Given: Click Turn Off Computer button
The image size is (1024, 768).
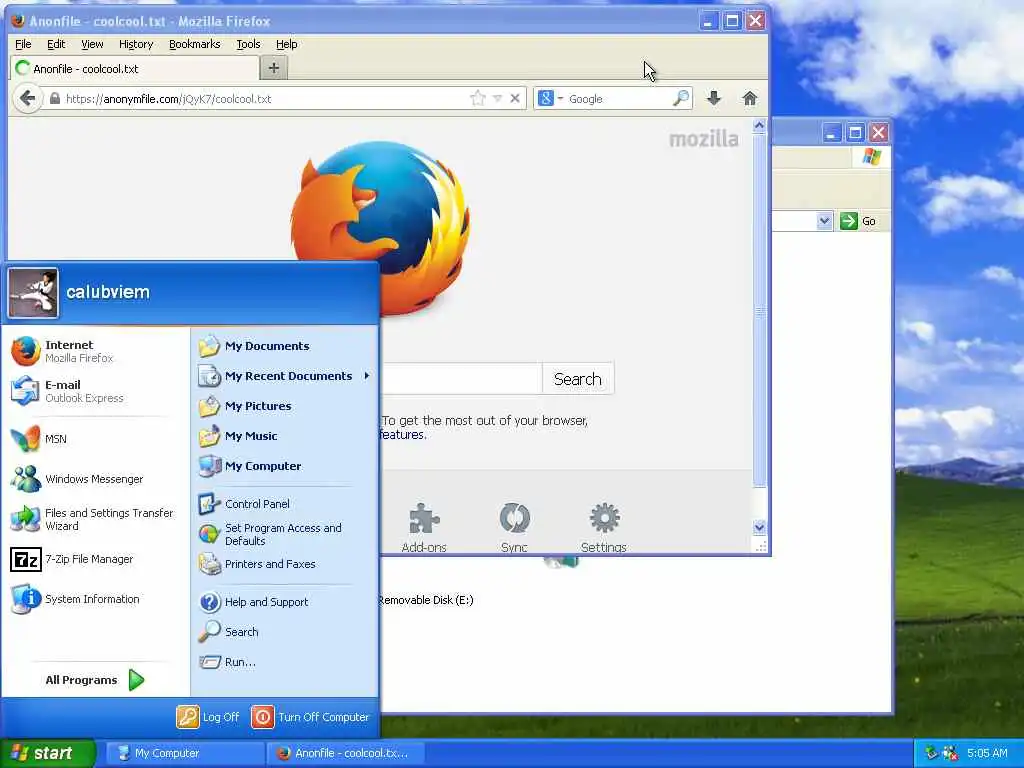Looking at the screenshot, I should tap(311, 717).
